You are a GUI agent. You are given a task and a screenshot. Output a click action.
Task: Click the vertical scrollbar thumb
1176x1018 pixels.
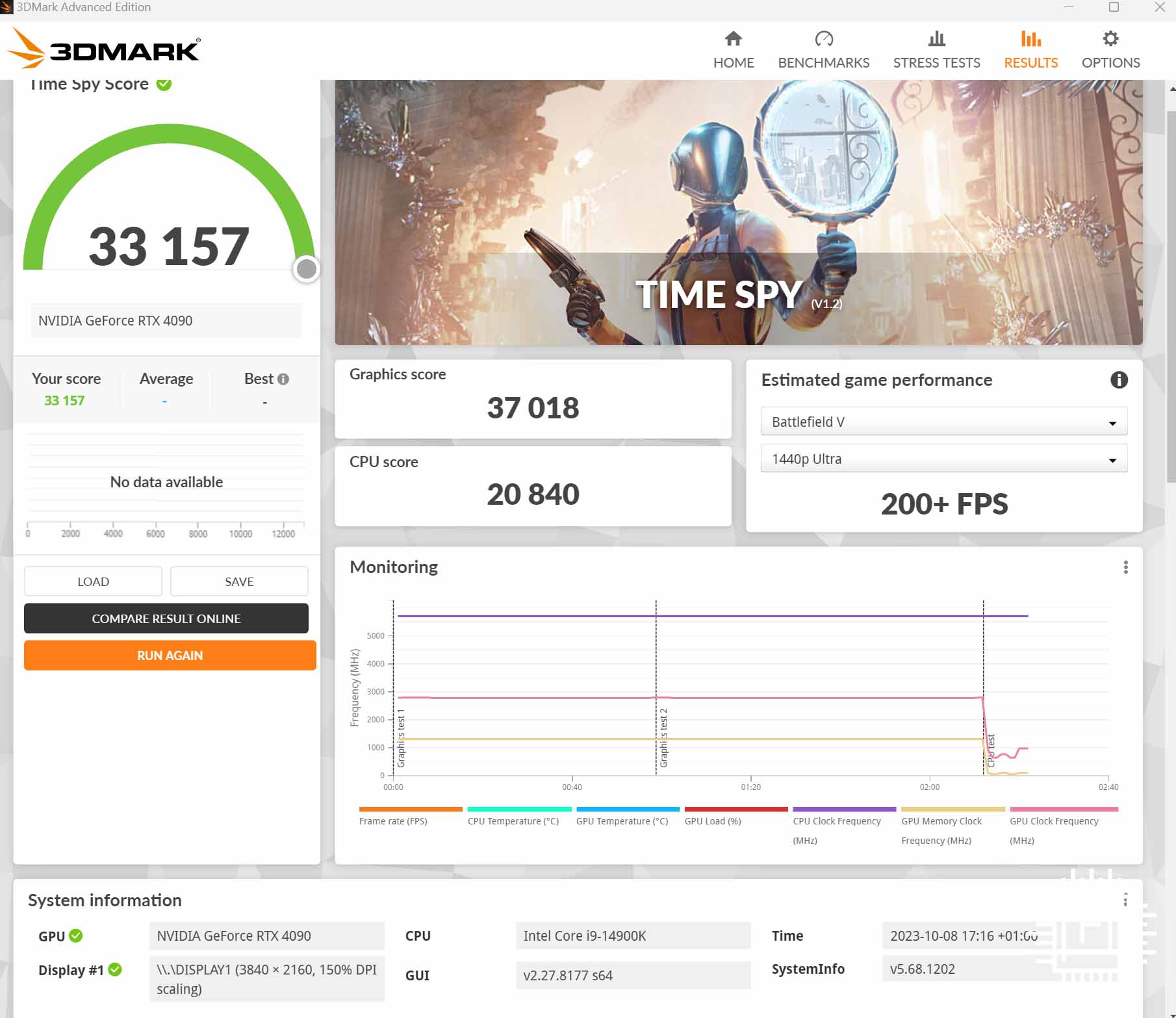(x=1171, y=296)
